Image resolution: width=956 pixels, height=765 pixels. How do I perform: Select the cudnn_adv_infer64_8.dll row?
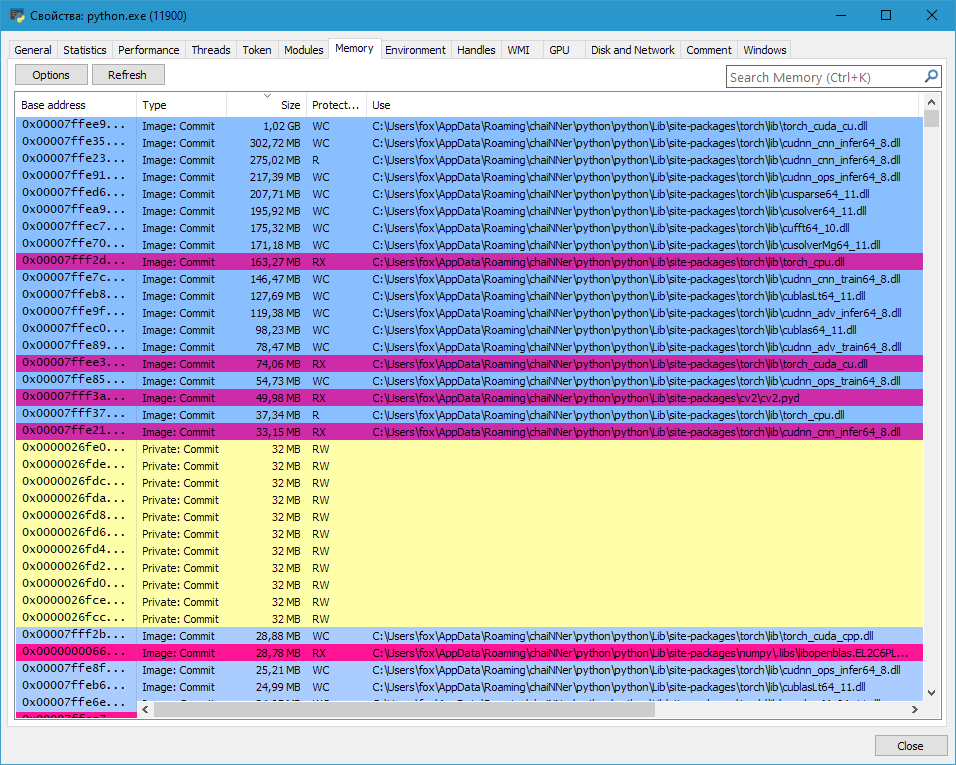pos(469,313)
